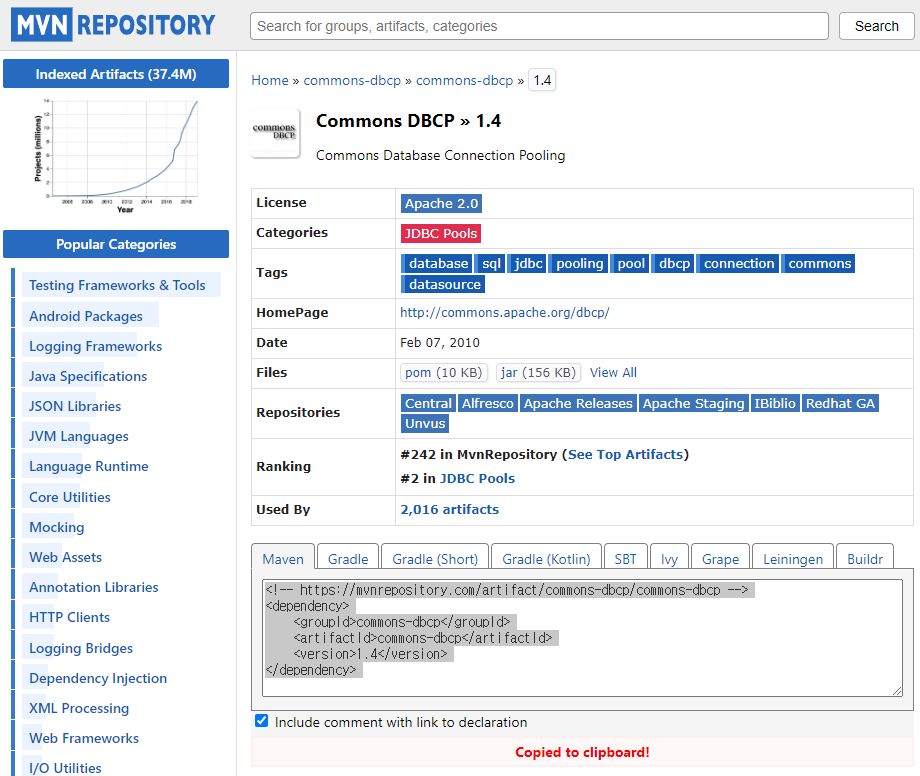Open the Apache Releases repository badge
The image size is (920, 776).
(578, 404)
